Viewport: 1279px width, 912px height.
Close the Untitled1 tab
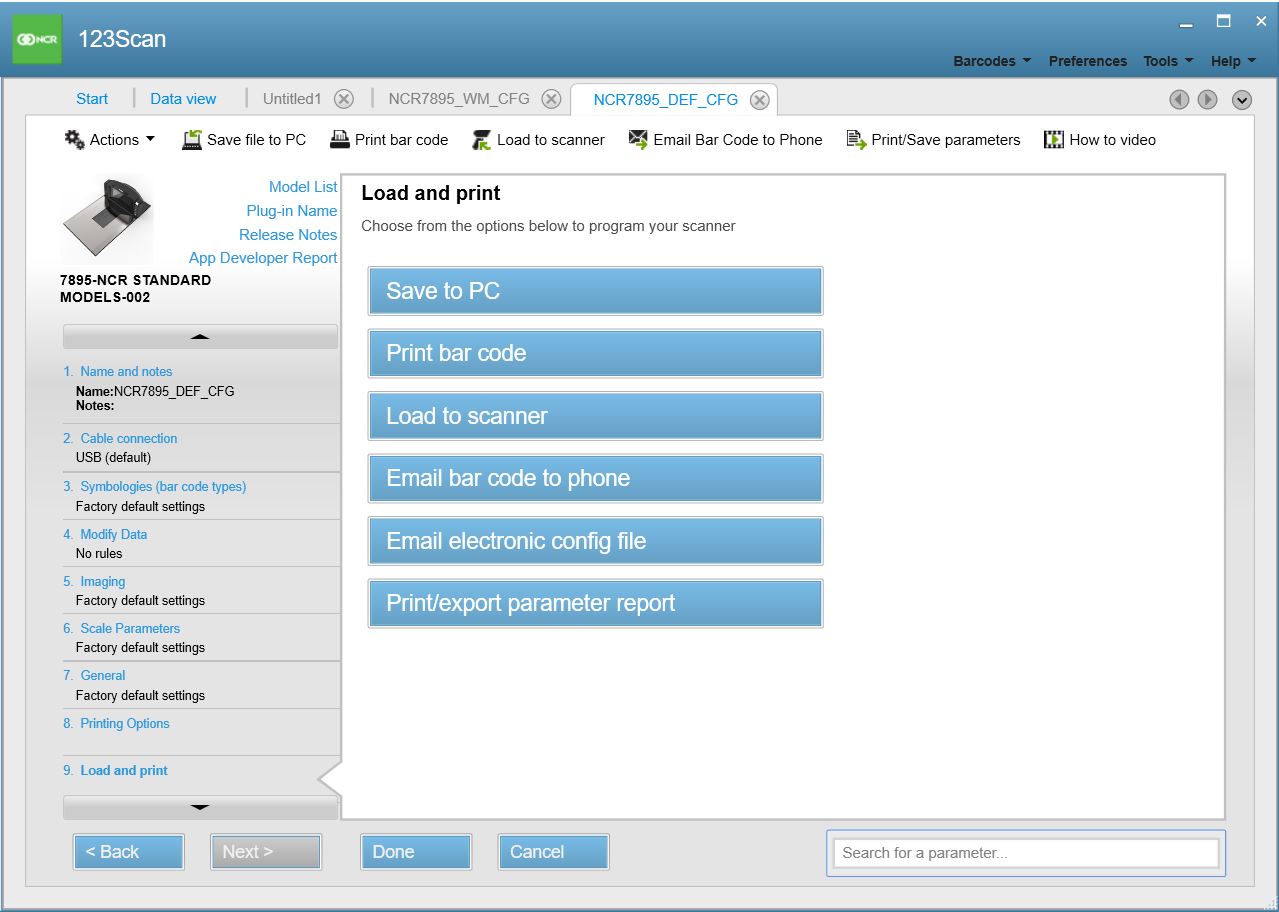click(344, 99)
